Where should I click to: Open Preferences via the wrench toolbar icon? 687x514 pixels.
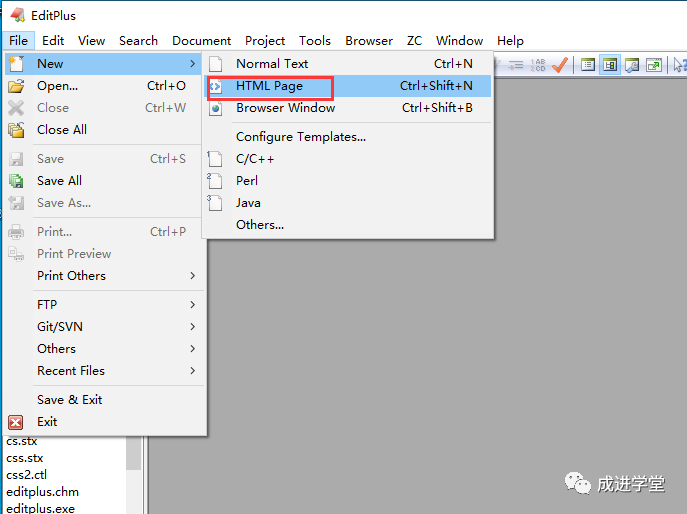tap(632, 65)
